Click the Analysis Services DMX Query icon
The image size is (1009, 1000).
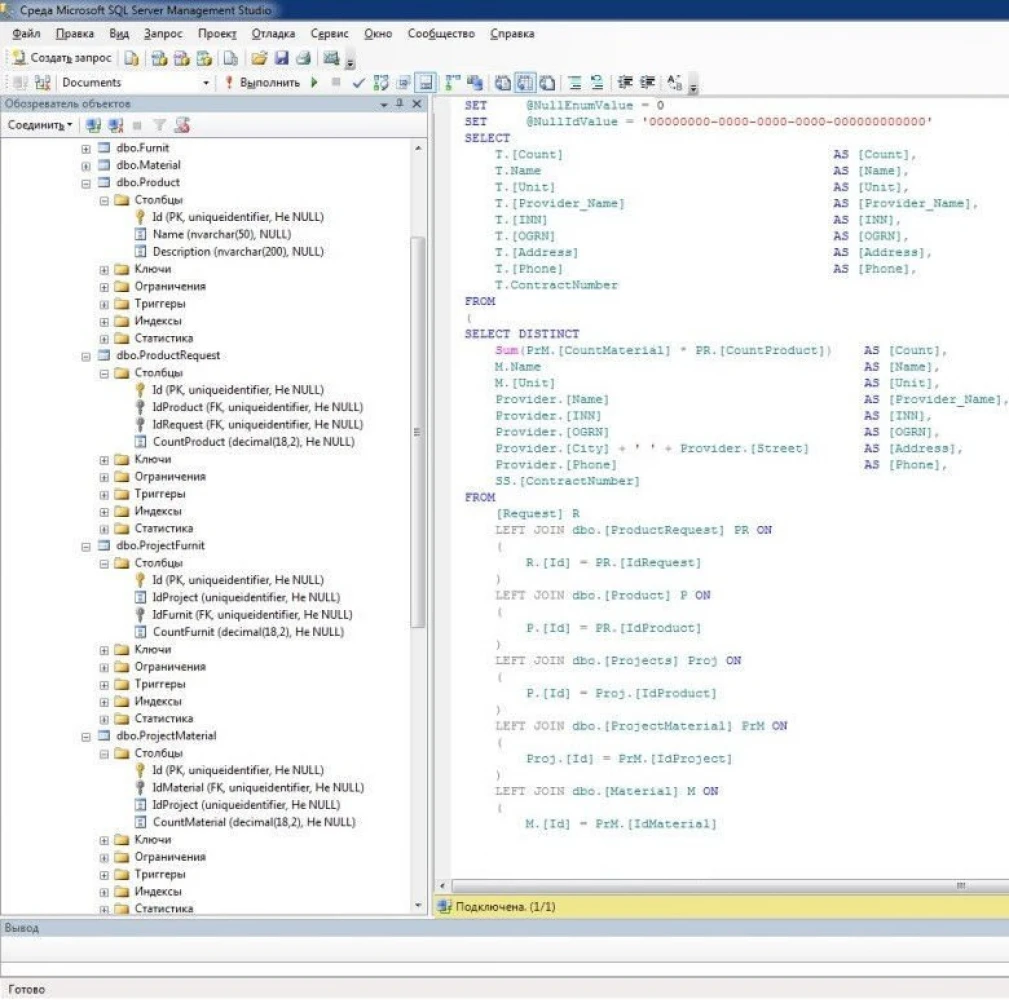[181, 59]
